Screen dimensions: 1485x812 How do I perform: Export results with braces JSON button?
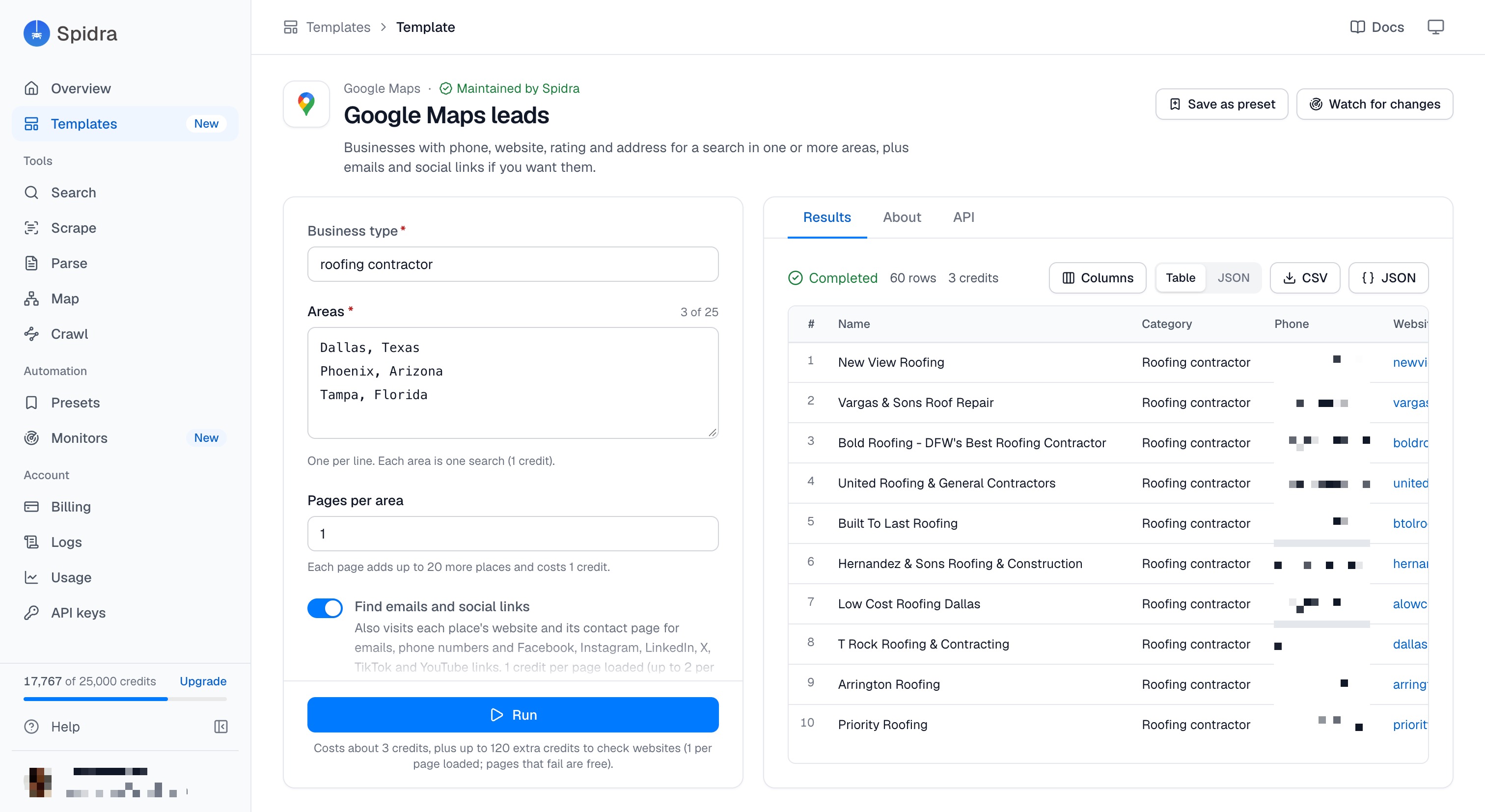(x=1388, y=278)
